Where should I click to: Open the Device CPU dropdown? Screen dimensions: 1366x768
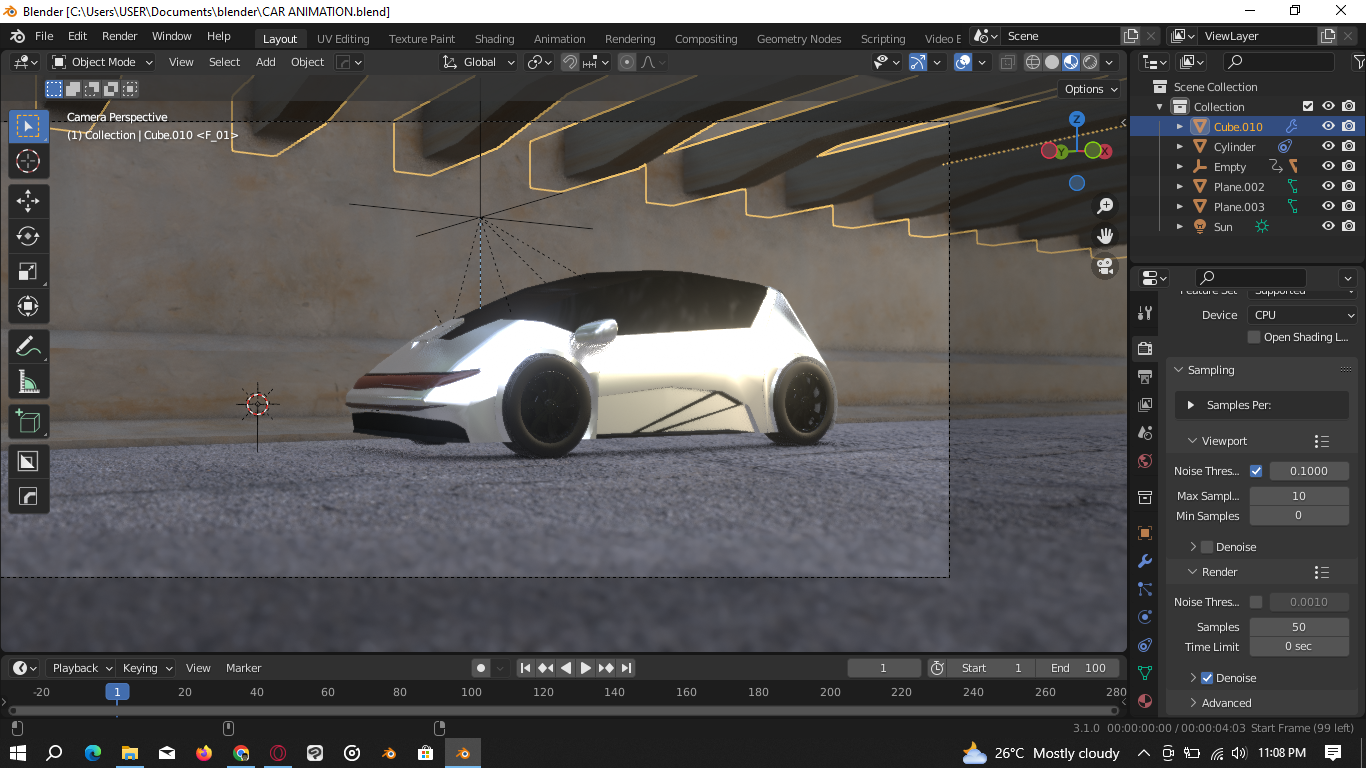[1303, 315]
